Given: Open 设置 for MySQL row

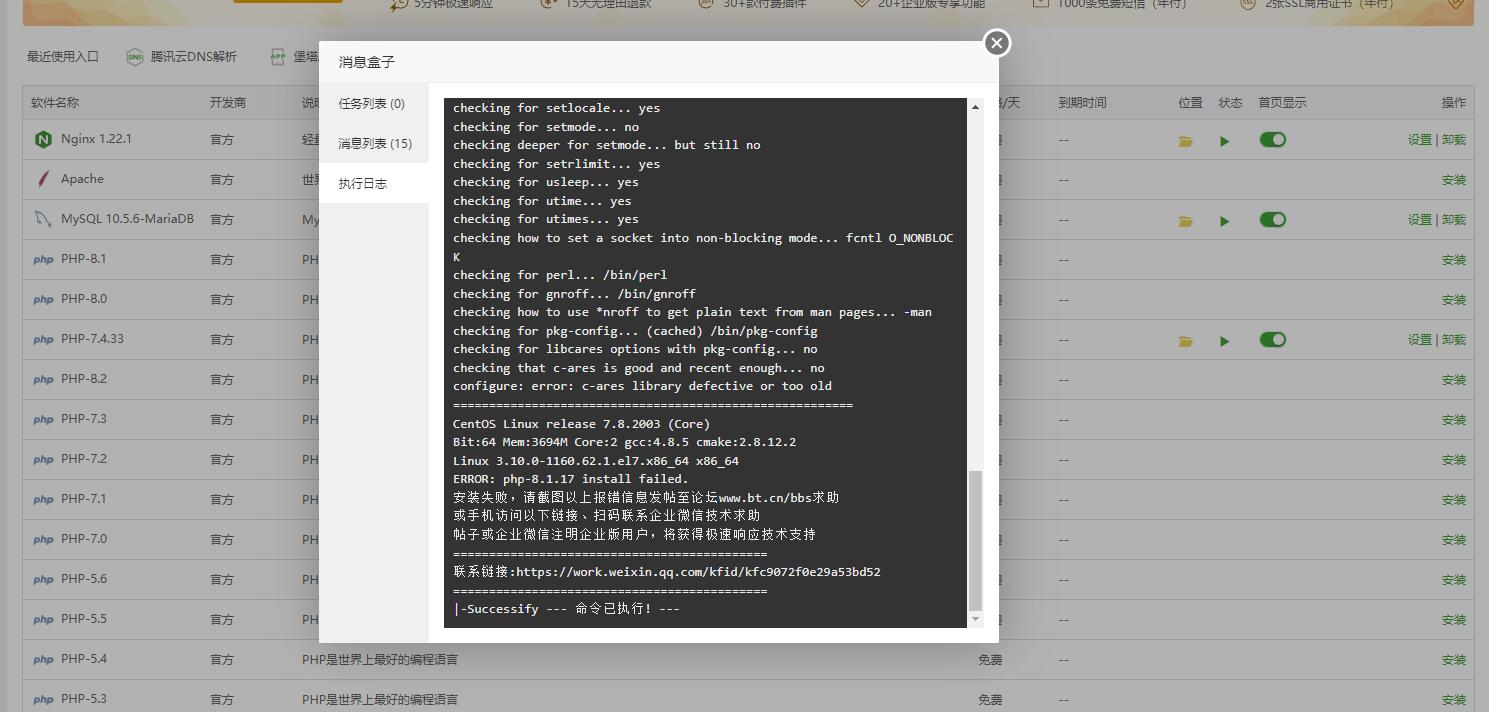Looking at the screenshot, I should pyautogui.click(x=1420, y=220).
